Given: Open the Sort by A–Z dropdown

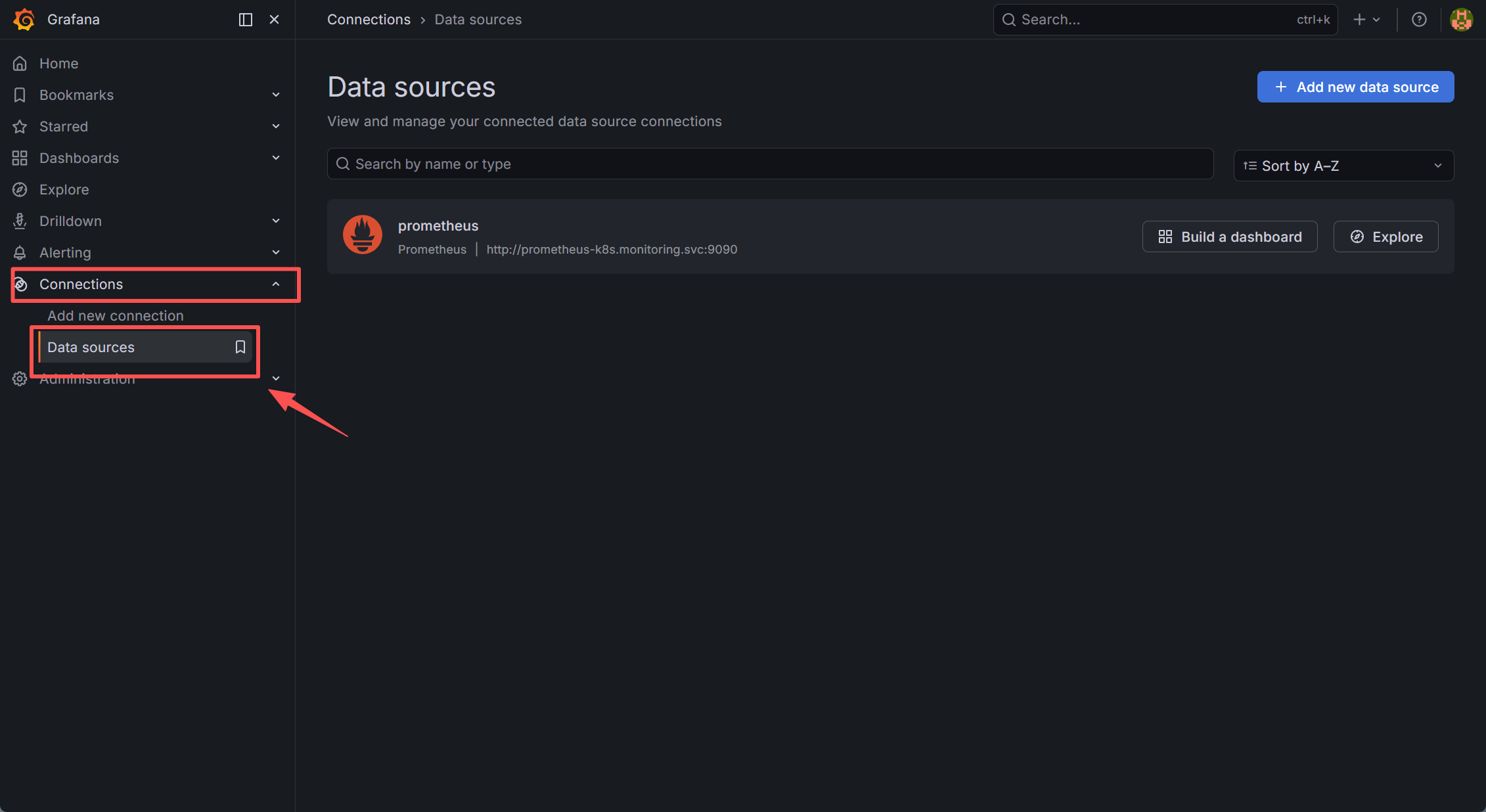Looking at the screenshot, I should (x=1343, y=166).
